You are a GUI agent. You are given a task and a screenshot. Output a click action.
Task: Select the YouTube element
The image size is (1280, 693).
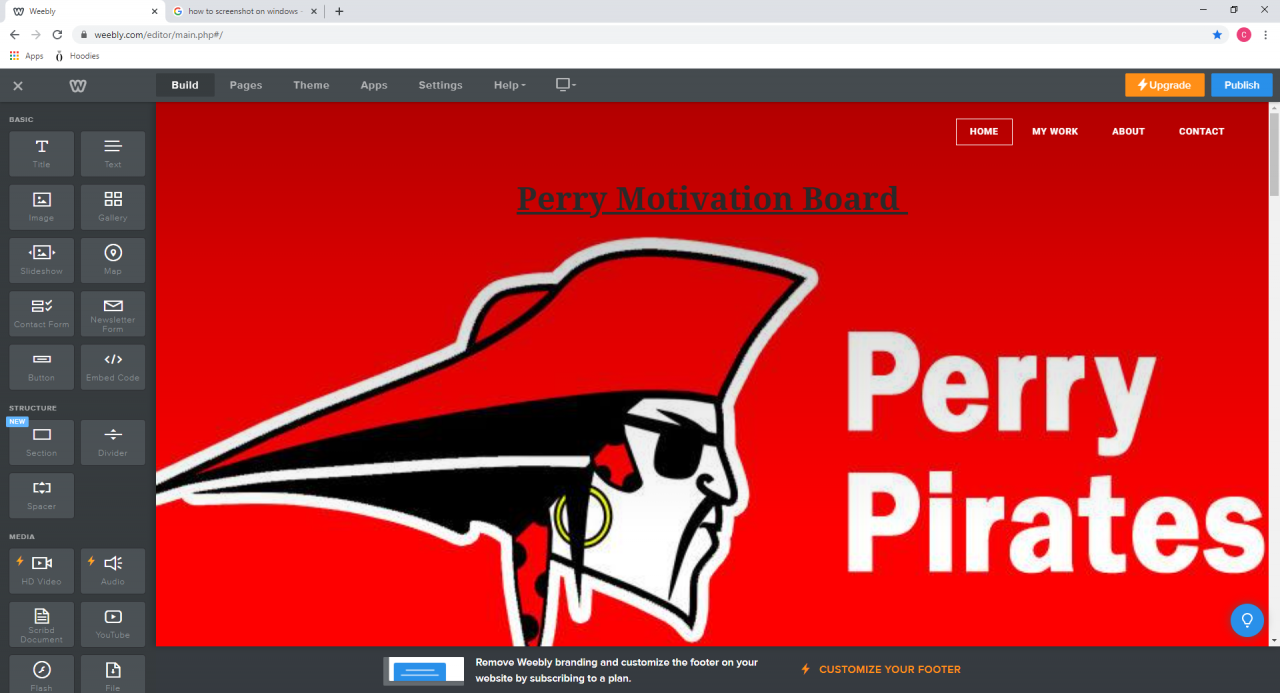[x=113, y=624]
